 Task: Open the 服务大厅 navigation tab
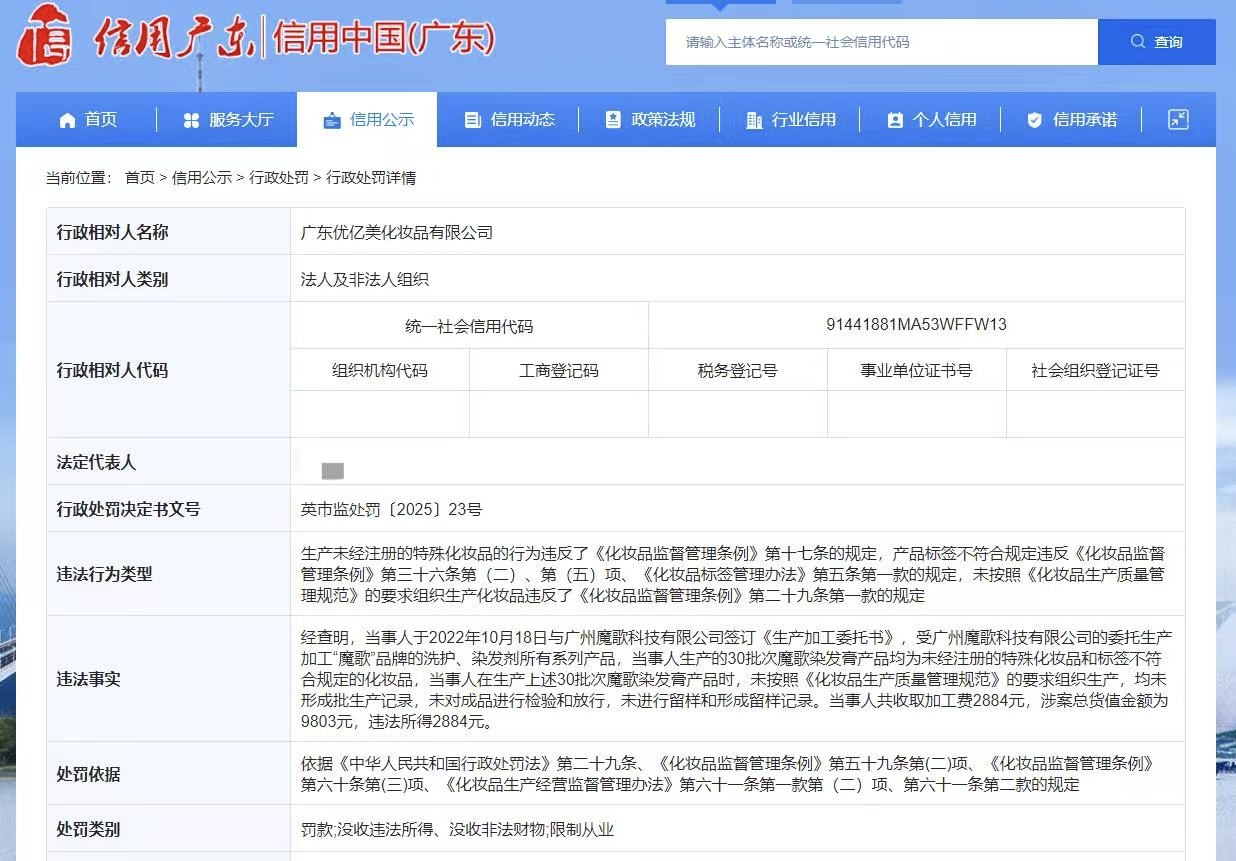click(227, 120)
